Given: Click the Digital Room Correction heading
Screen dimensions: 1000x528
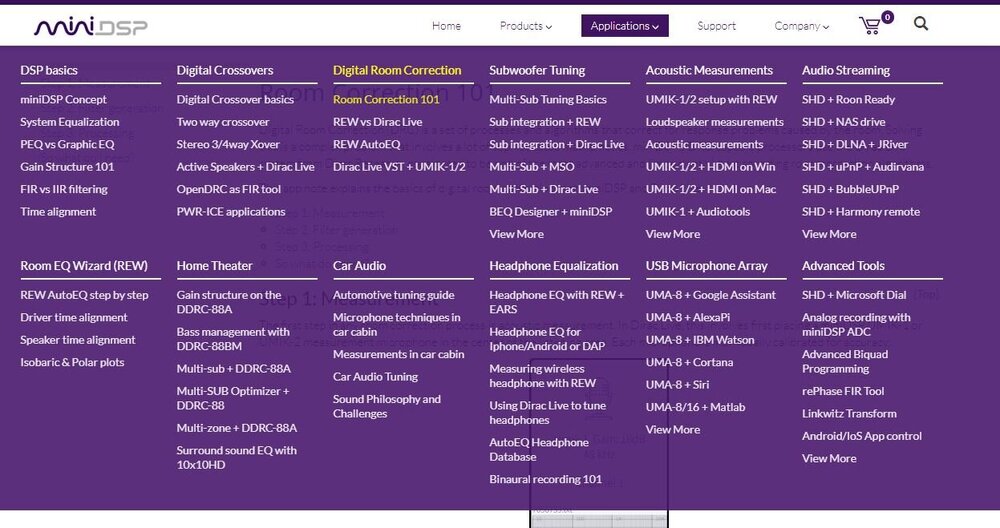Looking at the screenshot, I should [397, 70].
